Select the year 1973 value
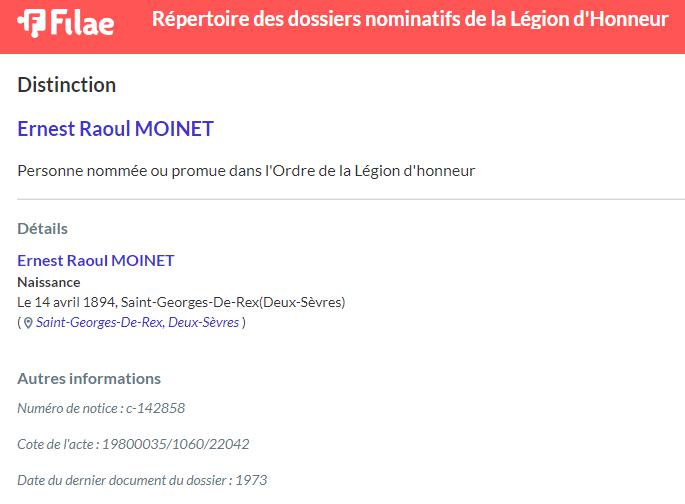The image size is (685, 504). click(251, 480)
